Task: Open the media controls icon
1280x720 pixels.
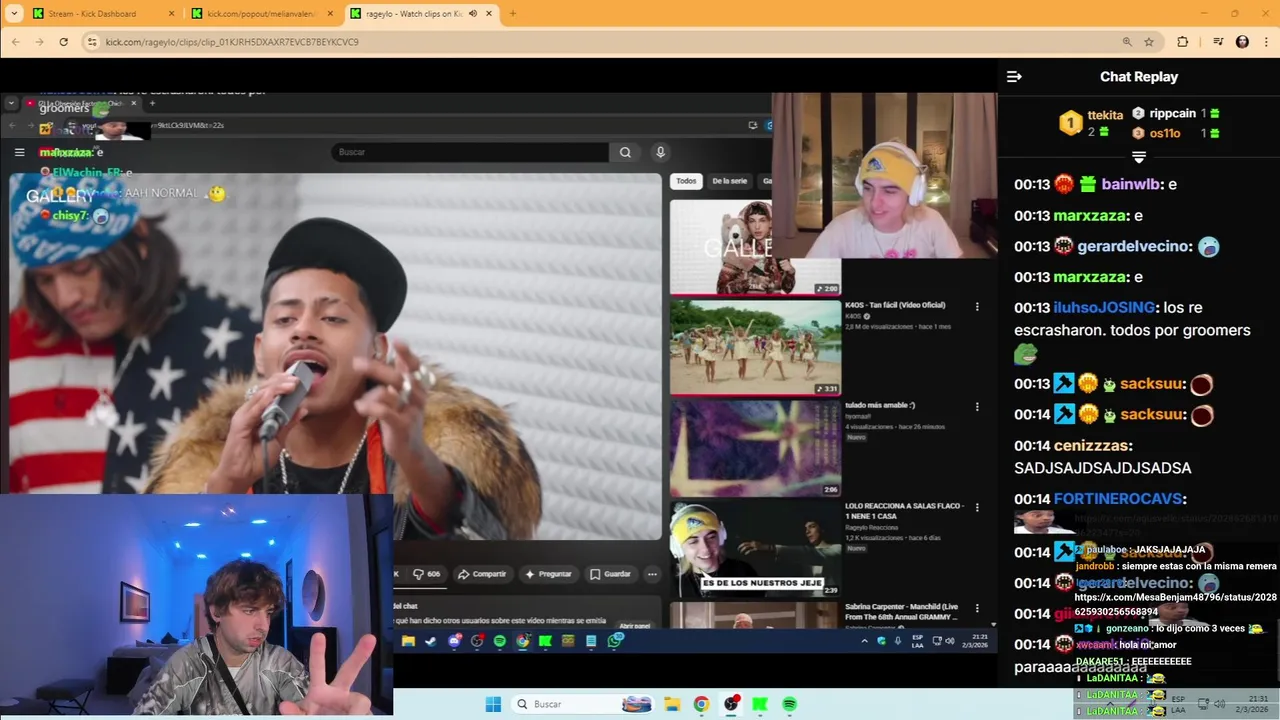Action: coord(1218,42)
